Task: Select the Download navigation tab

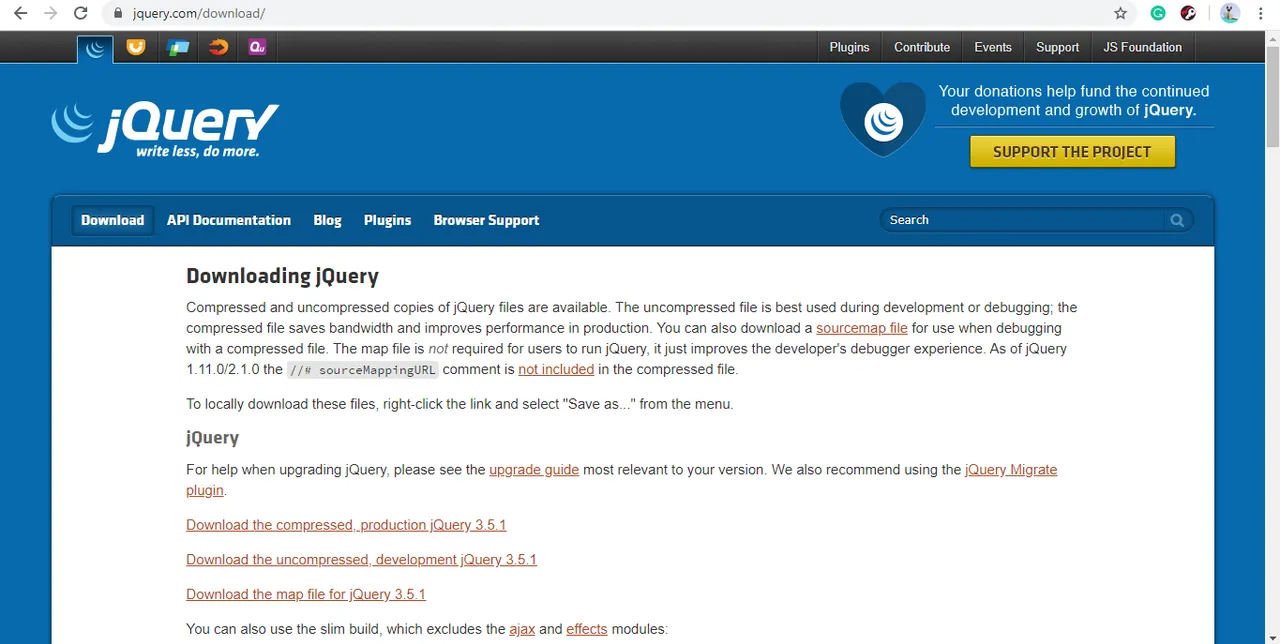Action: point(113,220)
